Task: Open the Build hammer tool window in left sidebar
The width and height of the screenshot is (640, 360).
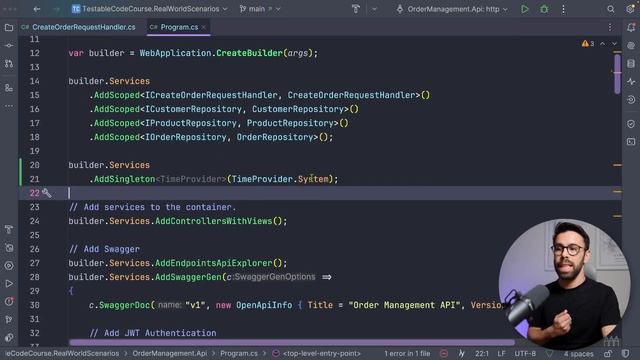Action: [9, 229]
